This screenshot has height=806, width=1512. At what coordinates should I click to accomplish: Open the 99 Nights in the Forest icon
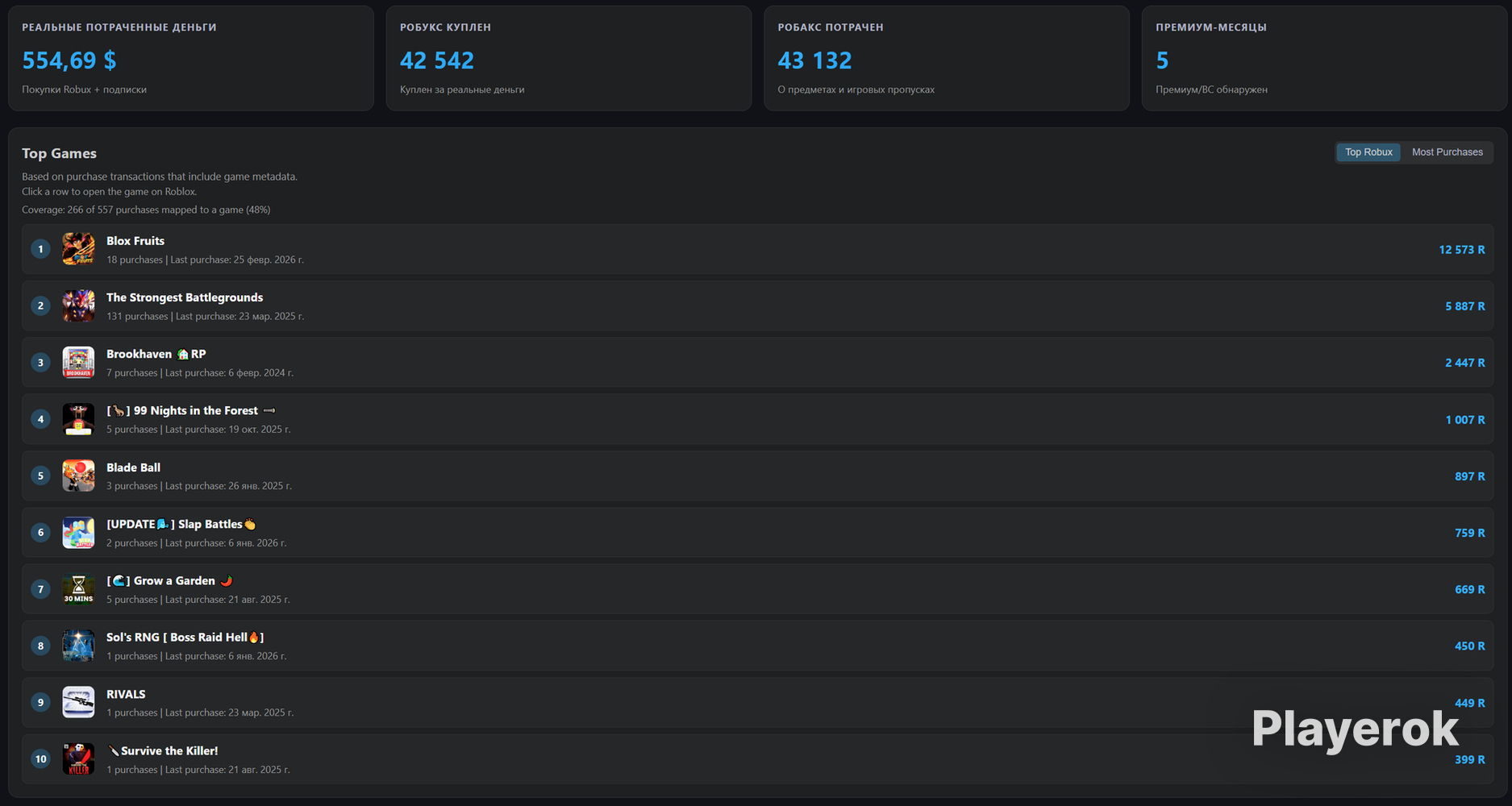(78, 419)
